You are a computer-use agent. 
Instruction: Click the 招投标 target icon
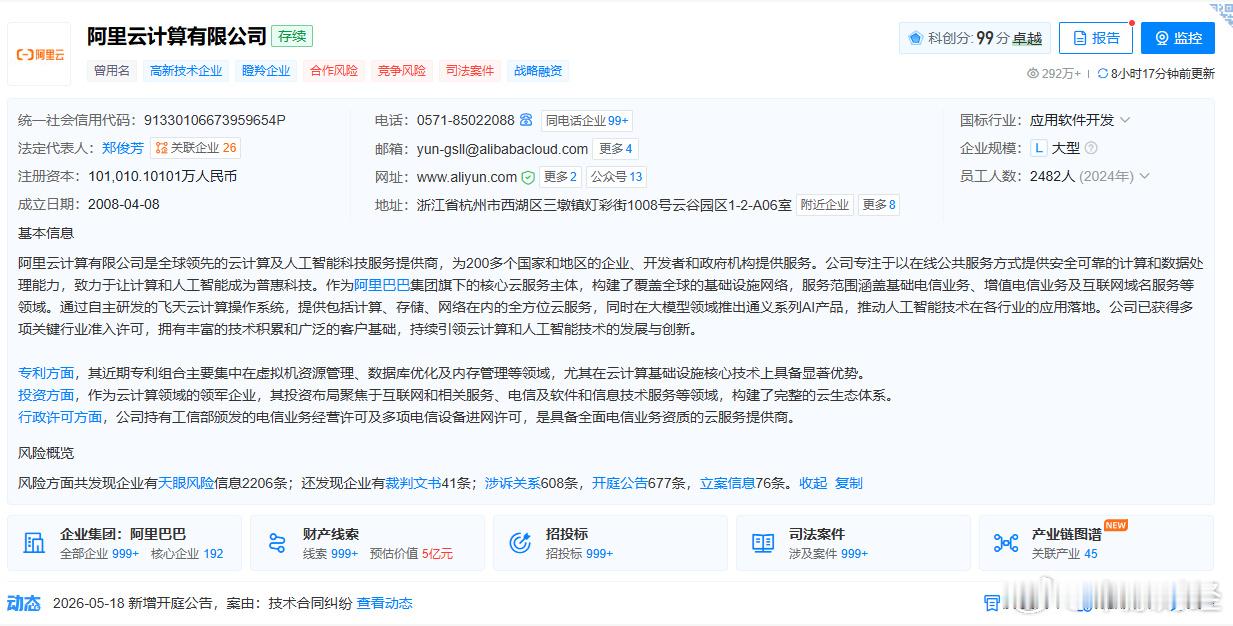pyautogui.click(x=520, y=543)
